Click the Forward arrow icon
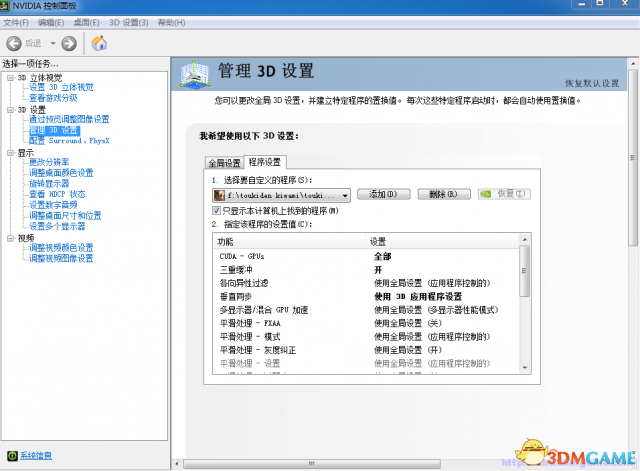 pyautogui.click(x=69, y=43)
